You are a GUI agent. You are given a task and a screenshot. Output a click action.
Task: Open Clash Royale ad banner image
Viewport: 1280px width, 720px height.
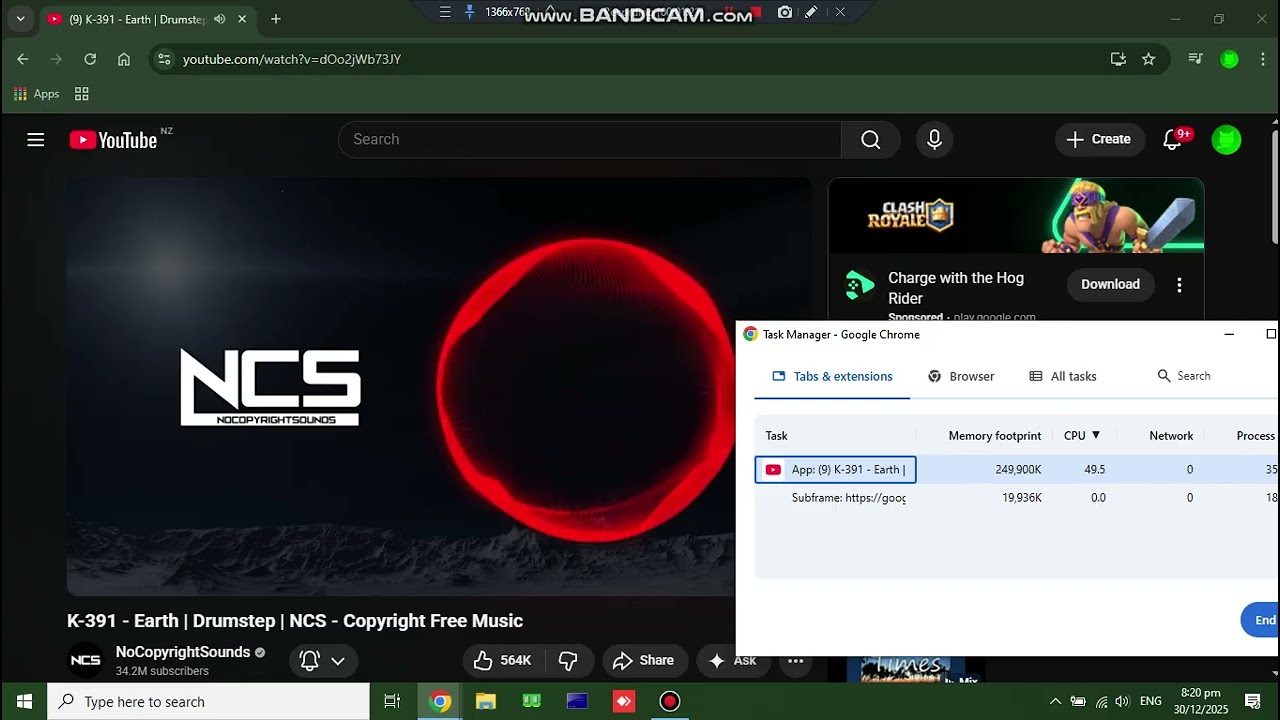pos(1016,215)
